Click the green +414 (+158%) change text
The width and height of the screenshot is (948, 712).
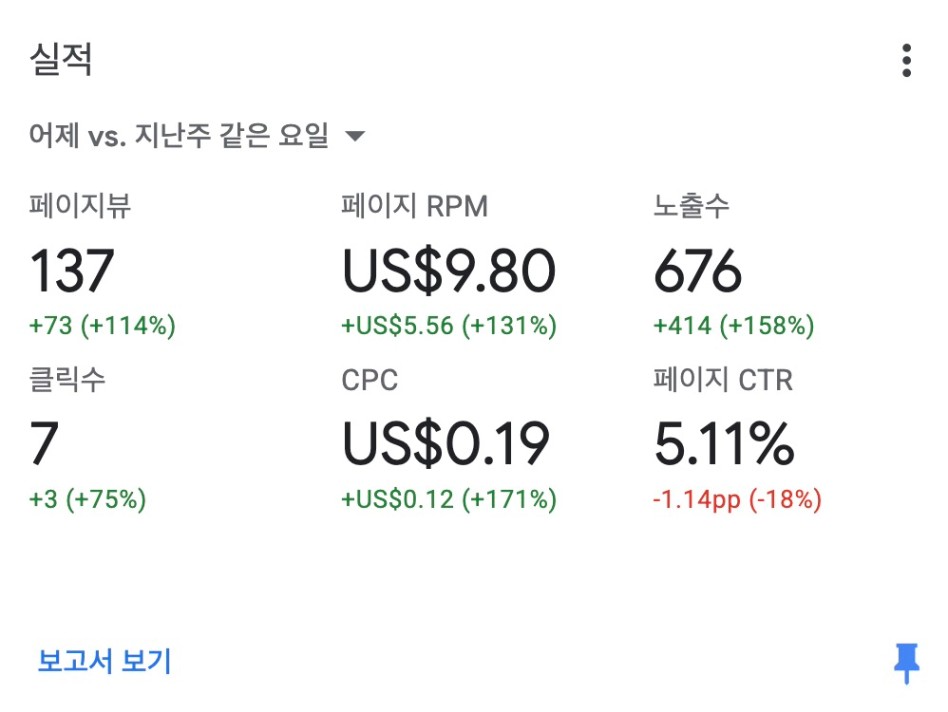(733, 326)
